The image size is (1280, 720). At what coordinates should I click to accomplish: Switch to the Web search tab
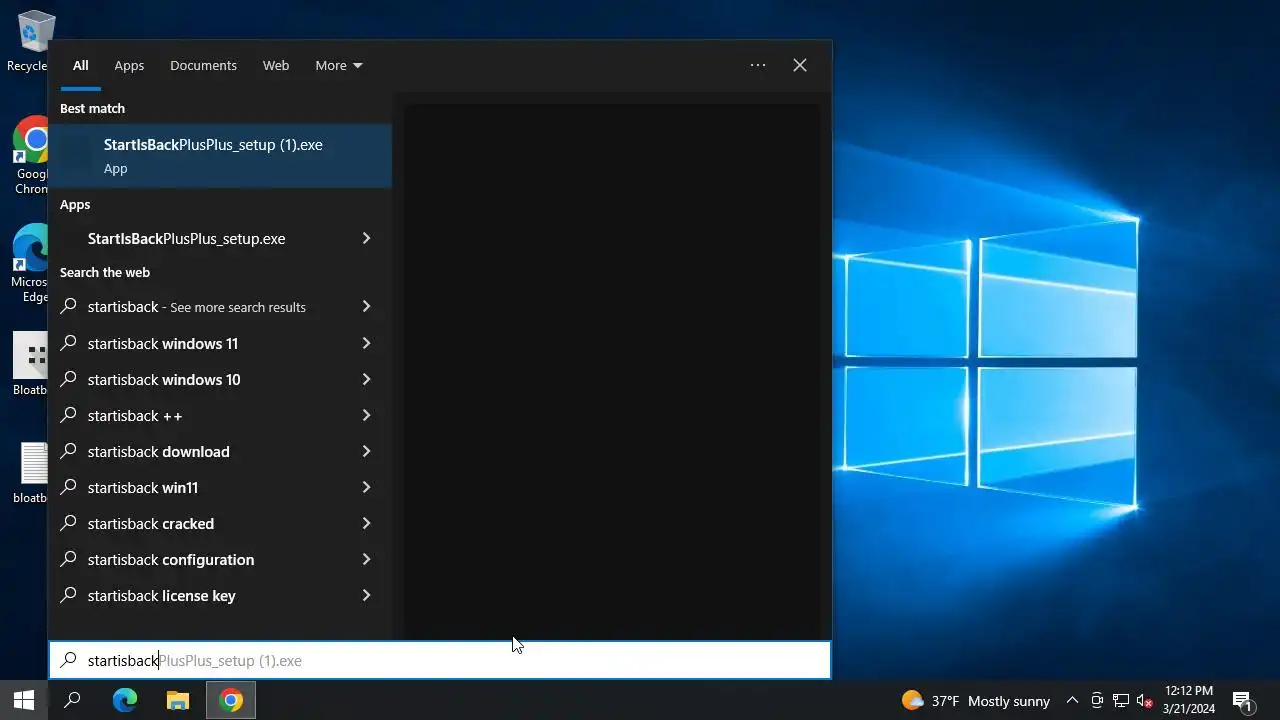click(x=276, y=66)
